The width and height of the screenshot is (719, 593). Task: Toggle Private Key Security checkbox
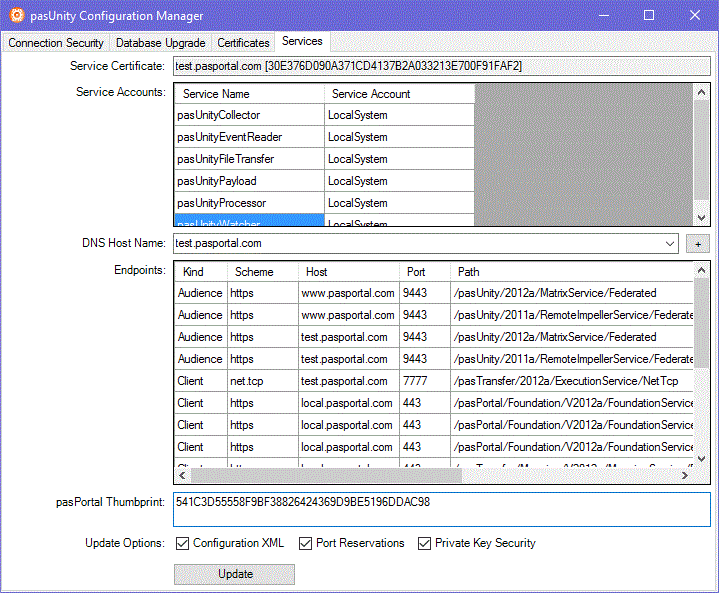[424, 543]
